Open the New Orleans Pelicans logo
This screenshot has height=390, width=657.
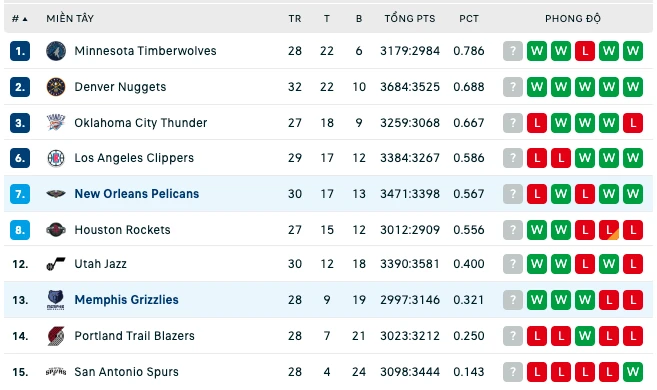(56, 194)
